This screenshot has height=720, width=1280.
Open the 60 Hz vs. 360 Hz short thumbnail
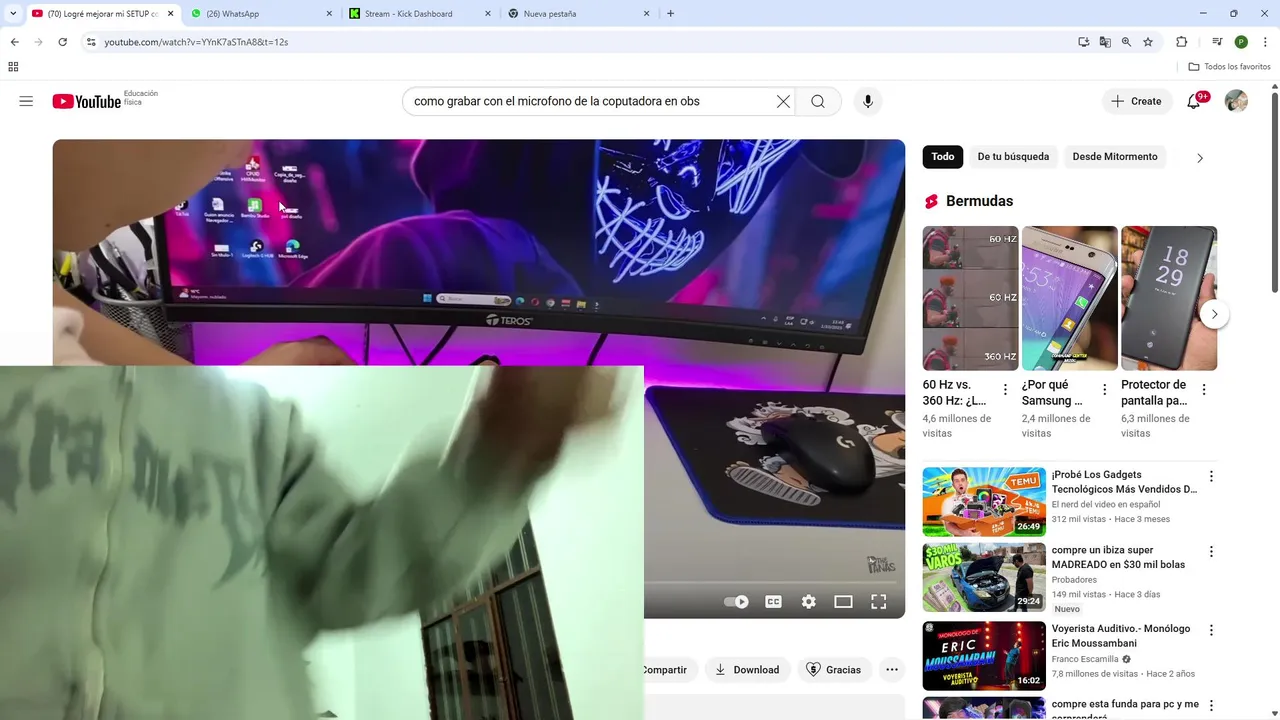(x=970, y=298)
